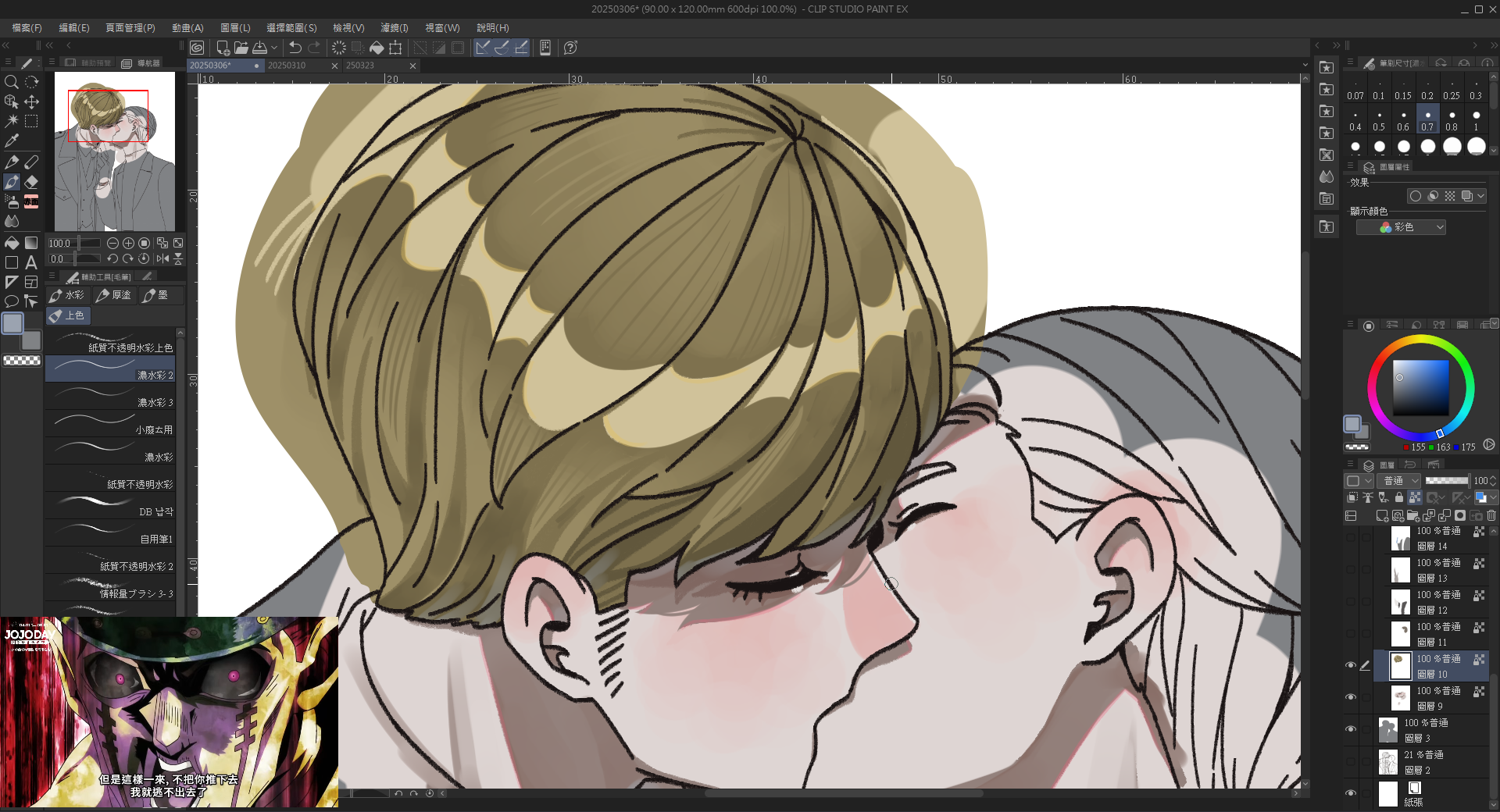Hide the 紙張 paper layer

coord(1351,793)
